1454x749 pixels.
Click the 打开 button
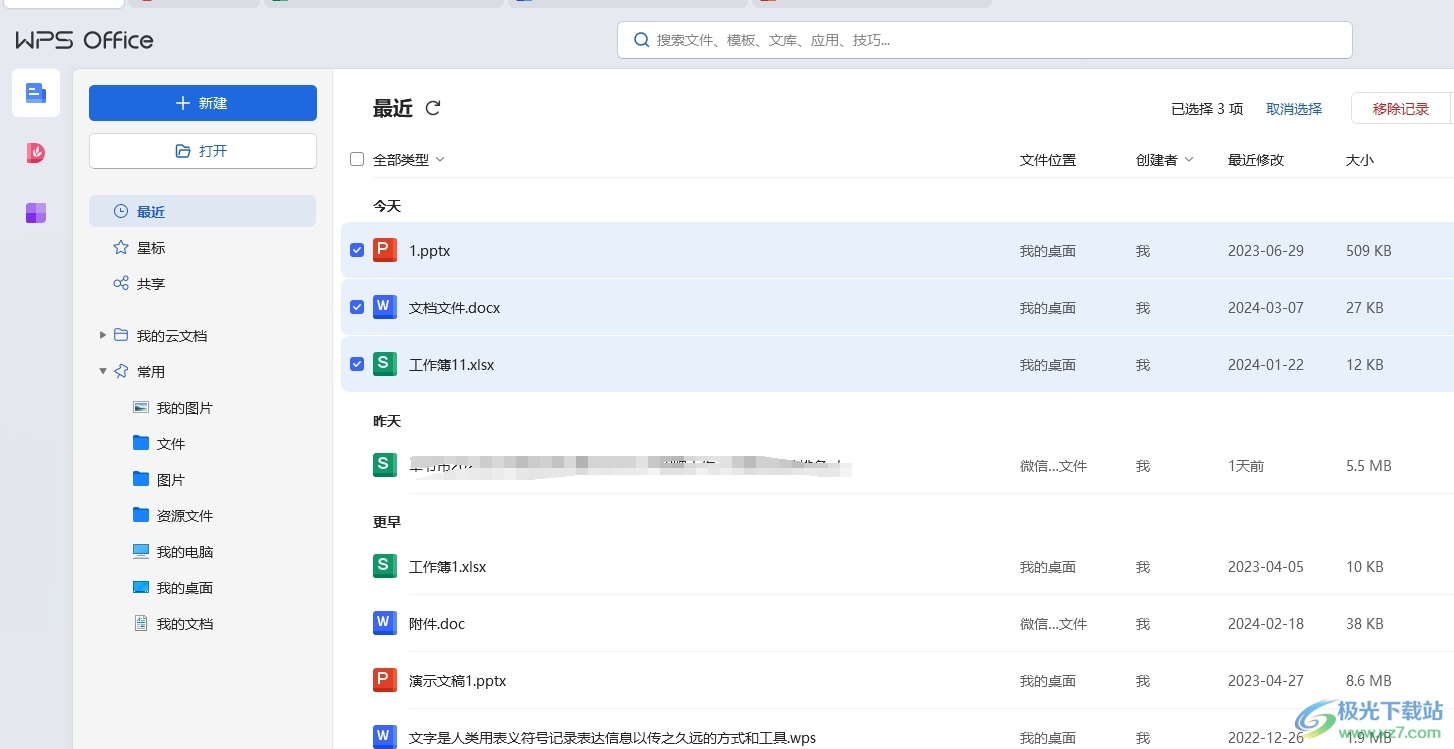point(203,151)
